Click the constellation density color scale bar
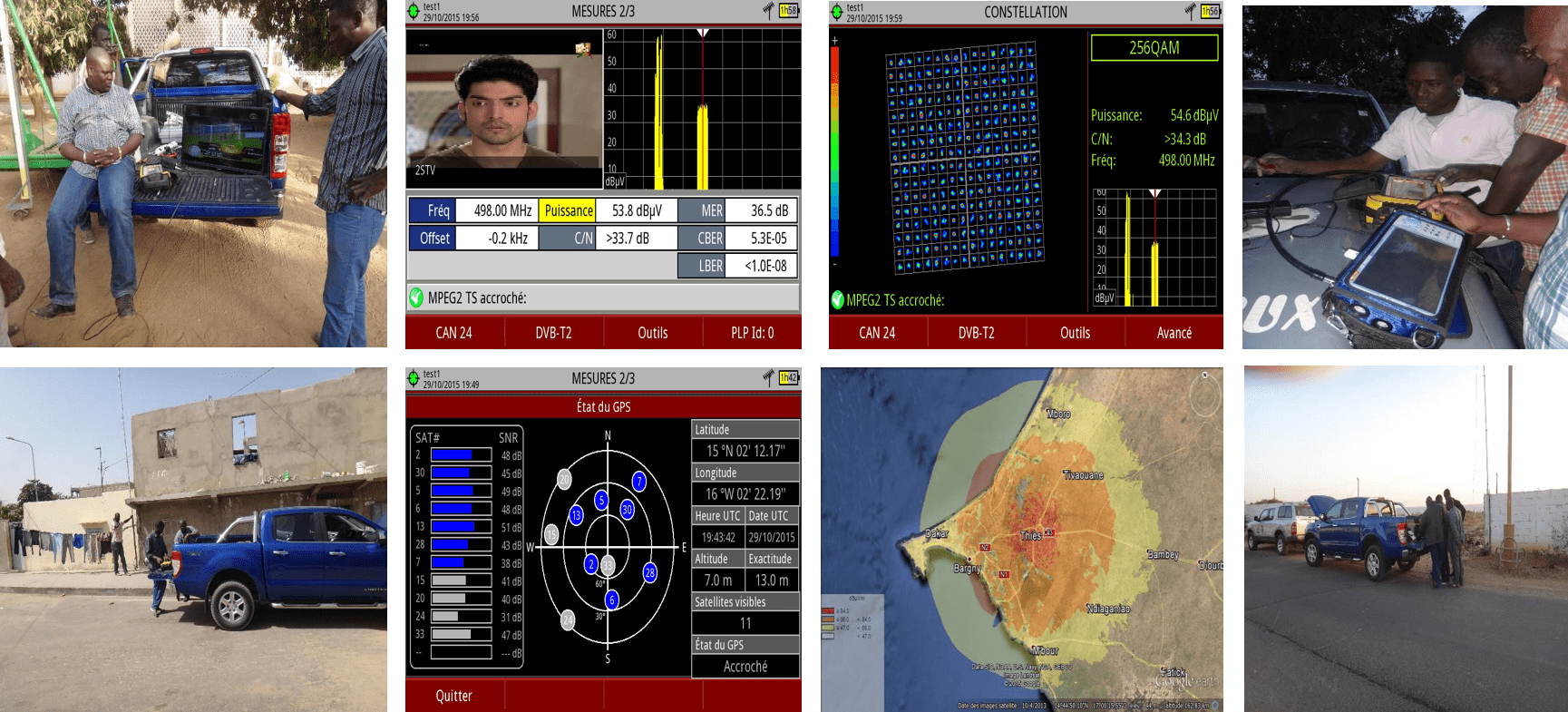The height and width of the screenshot is (712, 1568). 834,152
